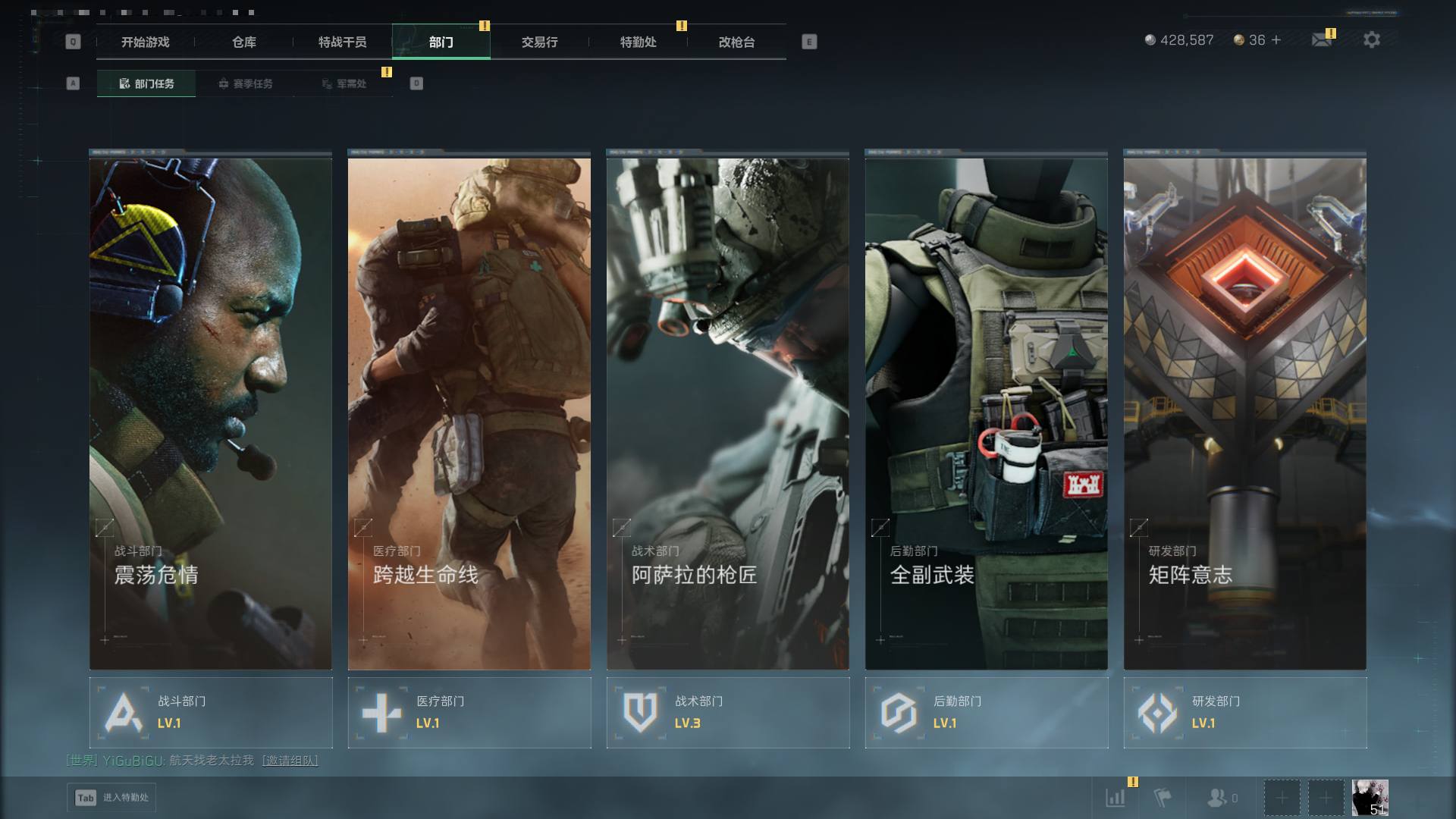Viewport: 1456px width, 819px height.
Task: Select the 部门任务 sub-tab
Action: pos(146,83)
